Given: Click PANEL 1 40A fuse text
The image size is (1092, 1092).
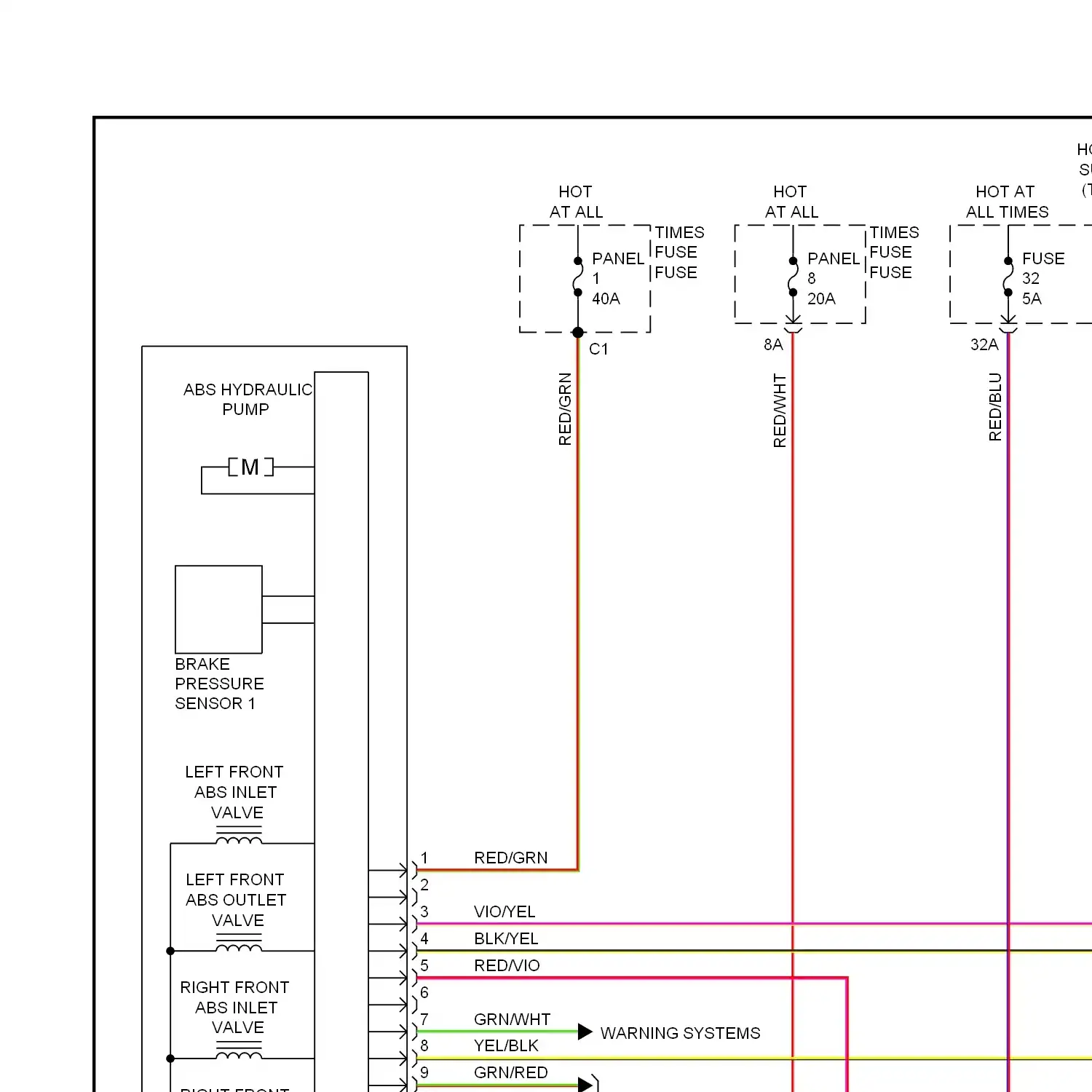Looking at the screenshot, I should click(617, 278).
